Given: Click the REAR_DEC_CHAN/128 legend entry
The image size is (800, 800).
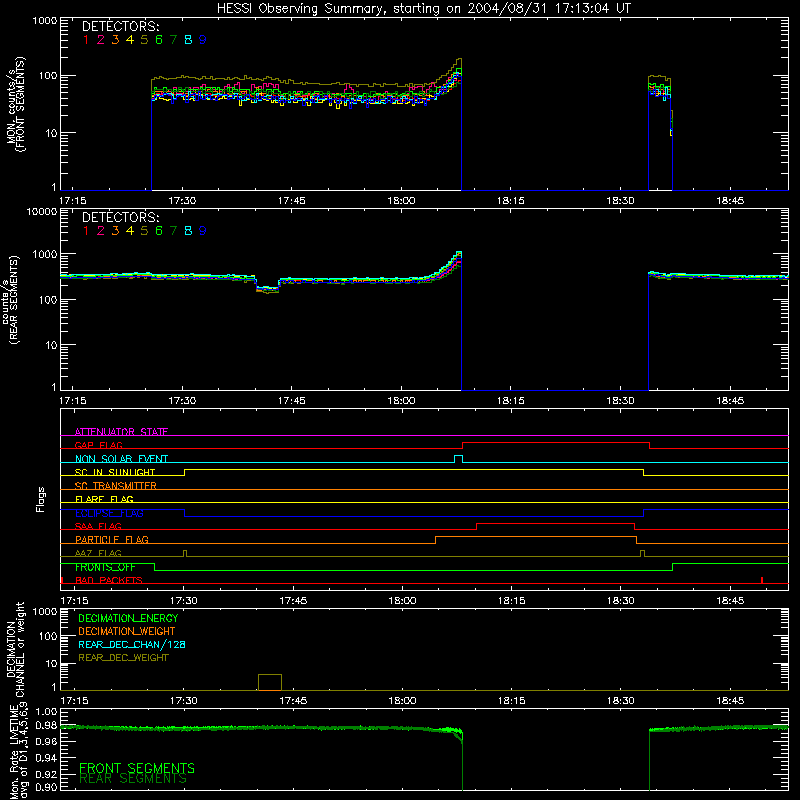Looking at the screenshot, I should click(x=132, y=644).
